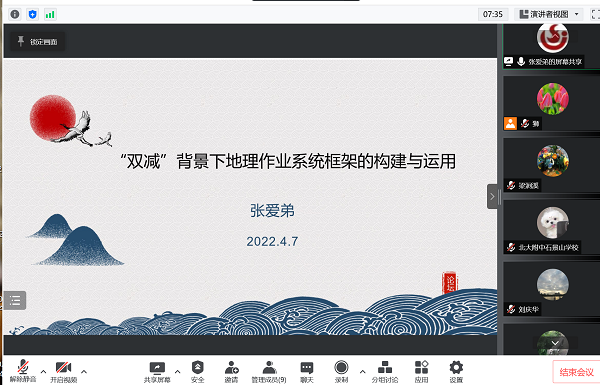The width and height of the screenshot is (600, 385).
Task: Collapse the participant video side panel
Action: [x=492, y=196]
